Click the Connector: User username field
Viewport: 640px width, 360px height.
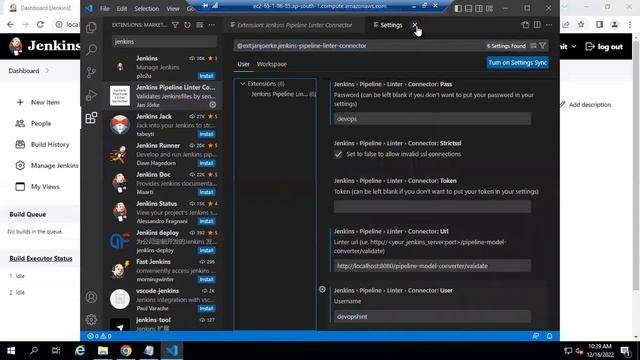click(x=432, y=316)
